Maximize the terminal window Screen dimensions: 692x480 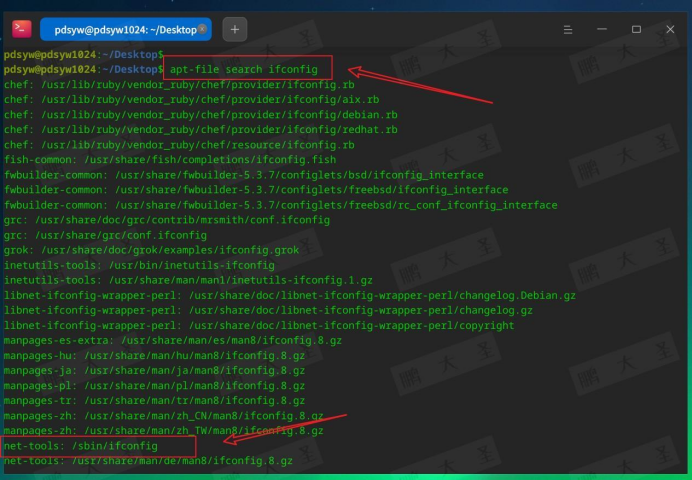tap(636, 29)
